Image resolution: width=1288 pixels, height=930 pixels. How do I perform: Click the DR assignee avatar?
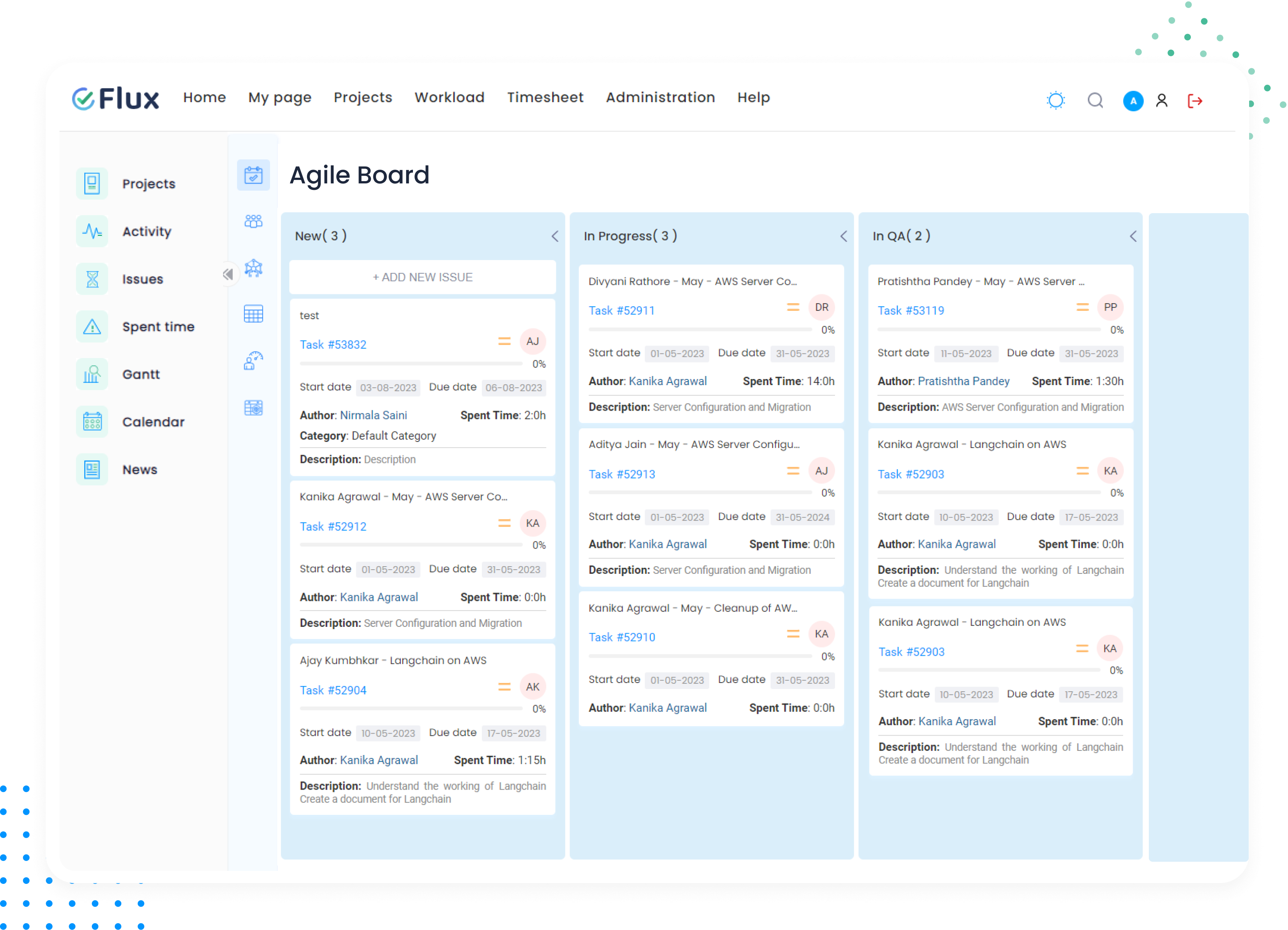tap(821, 307)
